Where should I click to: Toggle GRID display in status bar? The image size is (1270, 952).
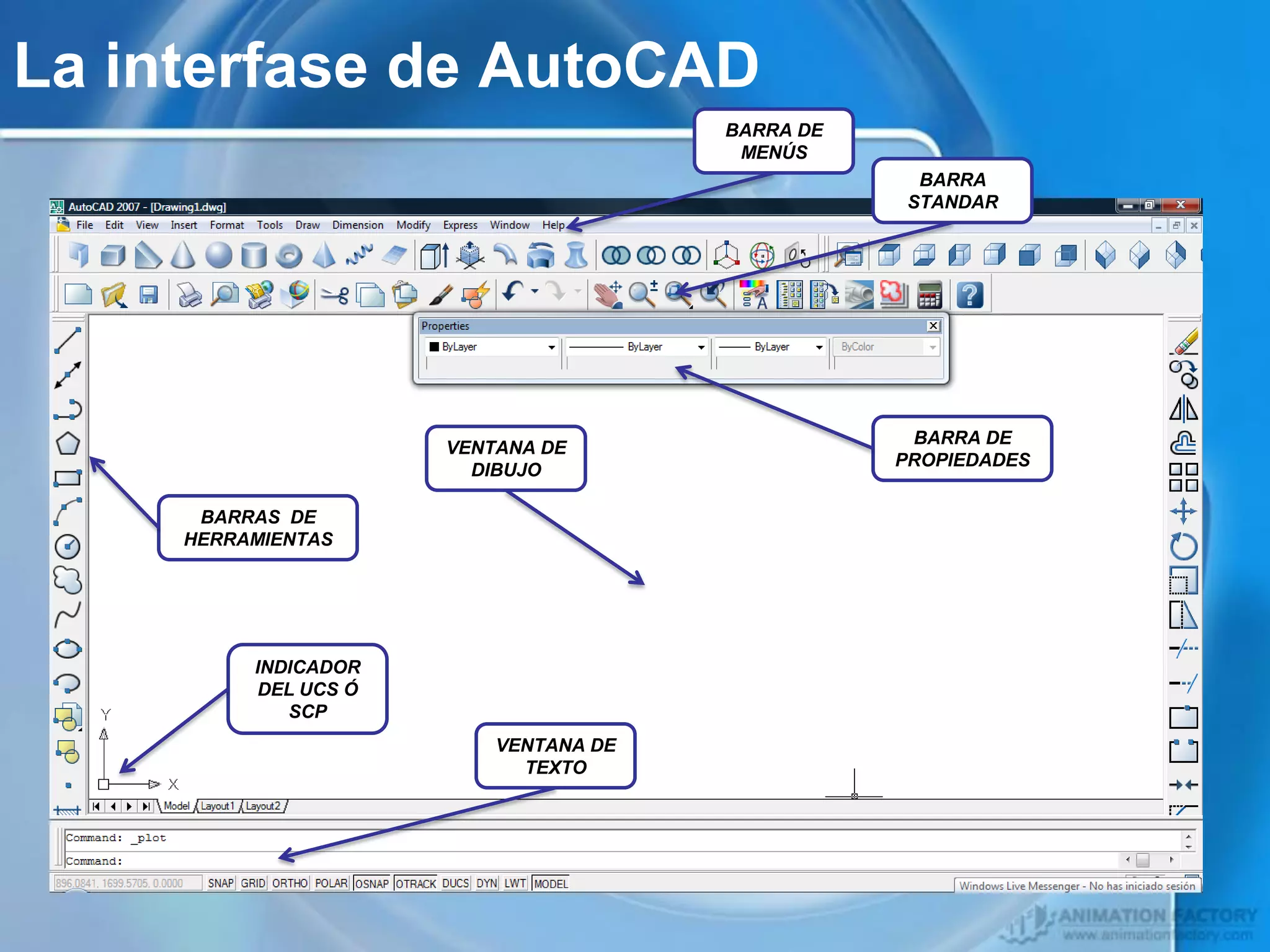[x=253, y=883]
